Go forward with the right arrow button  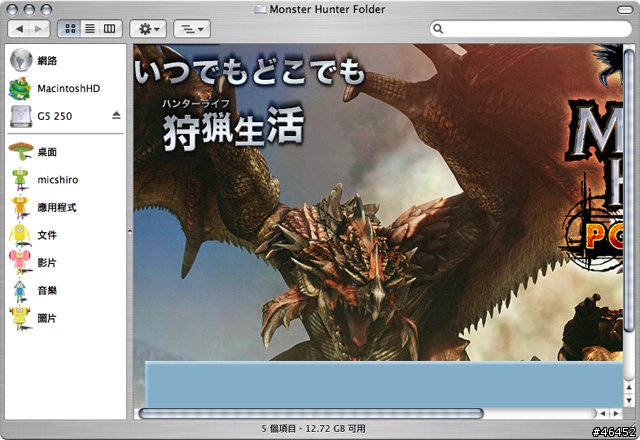click(39, 29)
